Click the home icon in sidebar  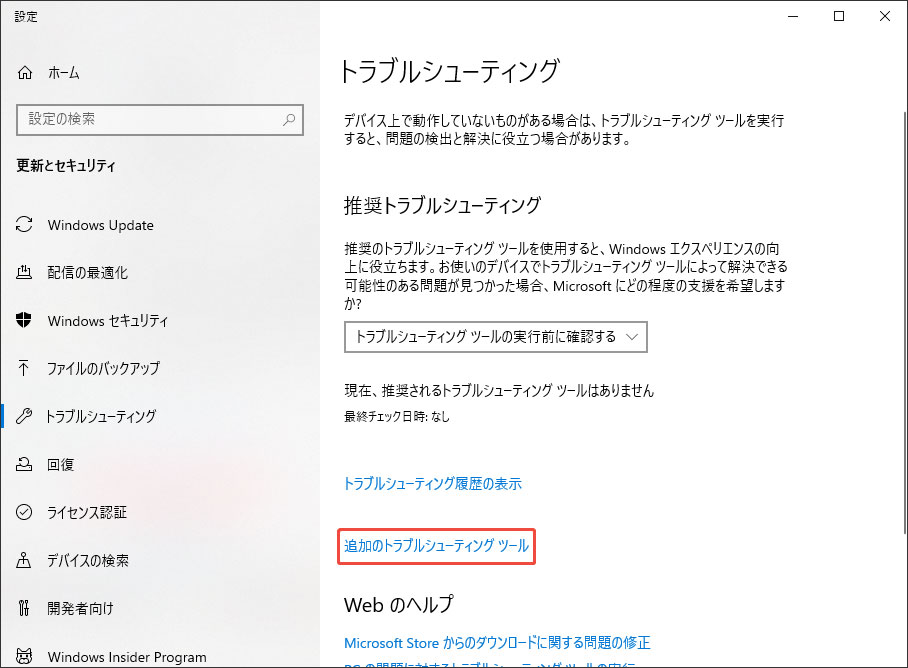25,72
